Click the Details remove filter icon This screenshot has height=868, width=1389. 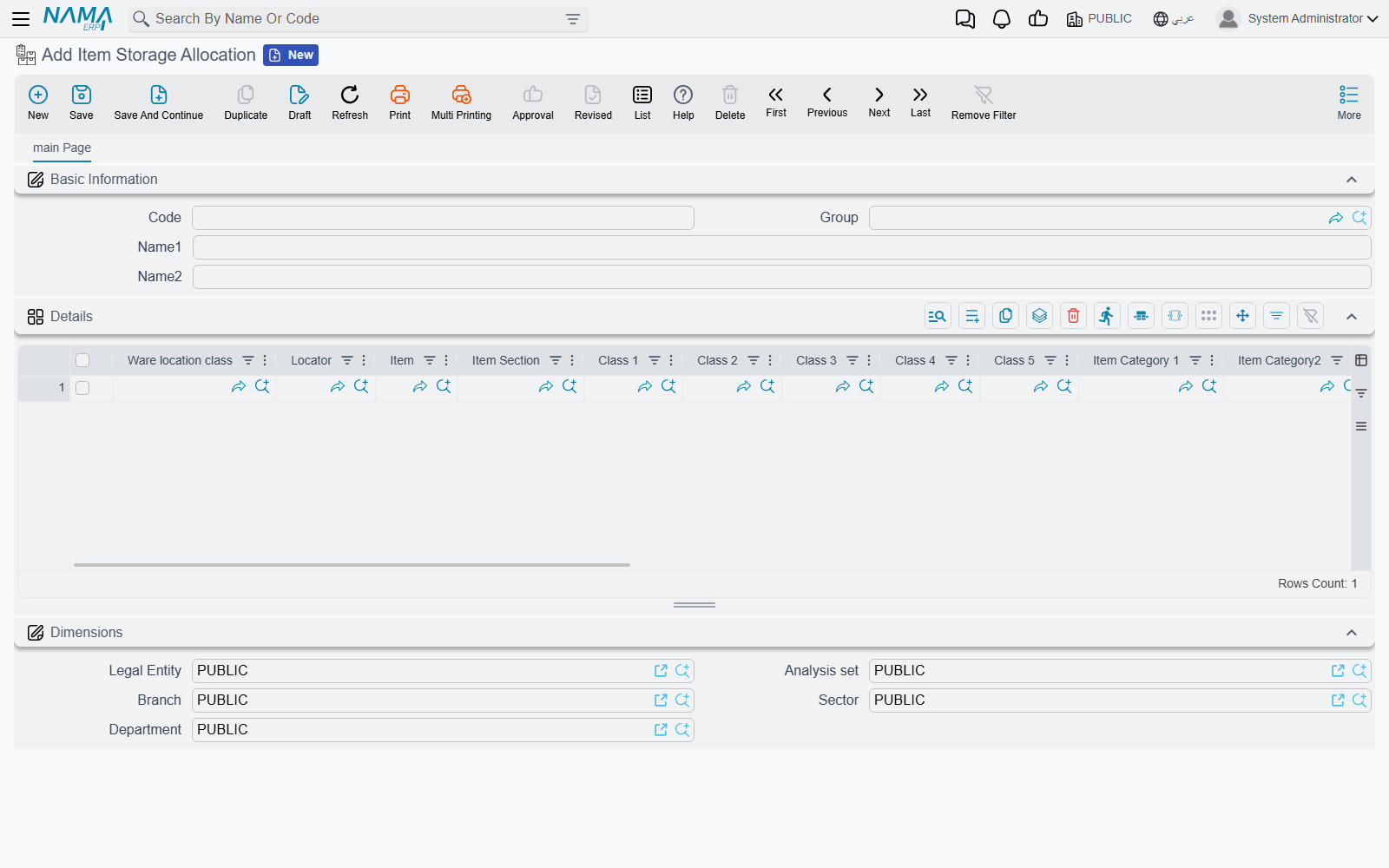coord(1310,316)
